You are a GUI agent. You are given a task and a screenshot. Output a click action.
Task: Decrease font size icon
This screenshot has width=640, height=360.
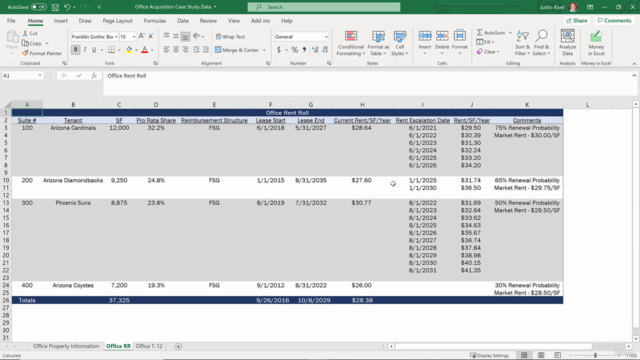(151, 36)
